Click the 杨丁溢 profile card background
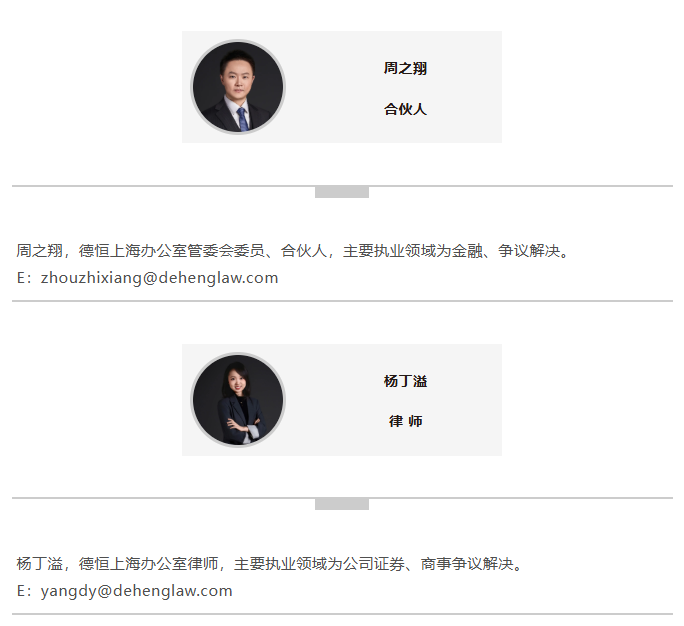Viewport: 684px width, 626px height. [342, 400]
